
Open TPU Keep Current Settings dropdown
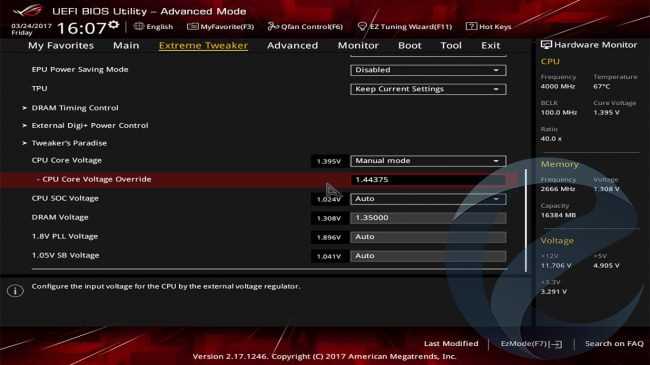click(x=428, y=89)
